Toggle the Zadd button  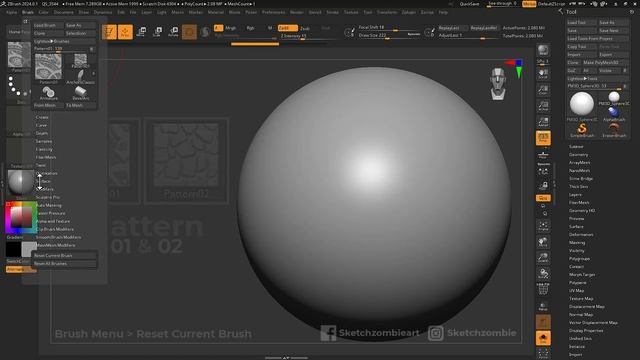[287, 28]
